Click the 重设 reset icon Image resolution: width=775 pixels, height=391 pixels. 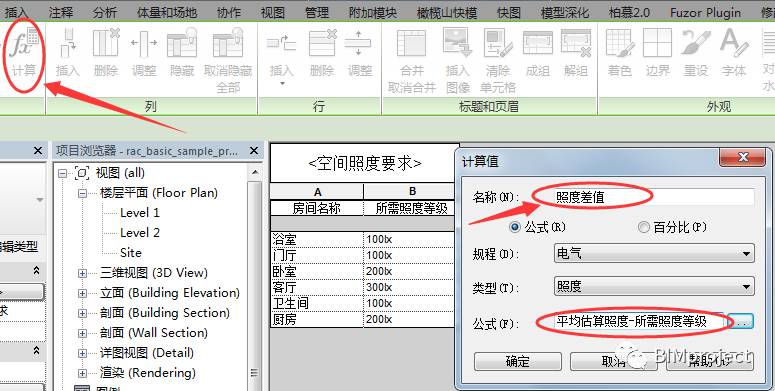point(695,43)
